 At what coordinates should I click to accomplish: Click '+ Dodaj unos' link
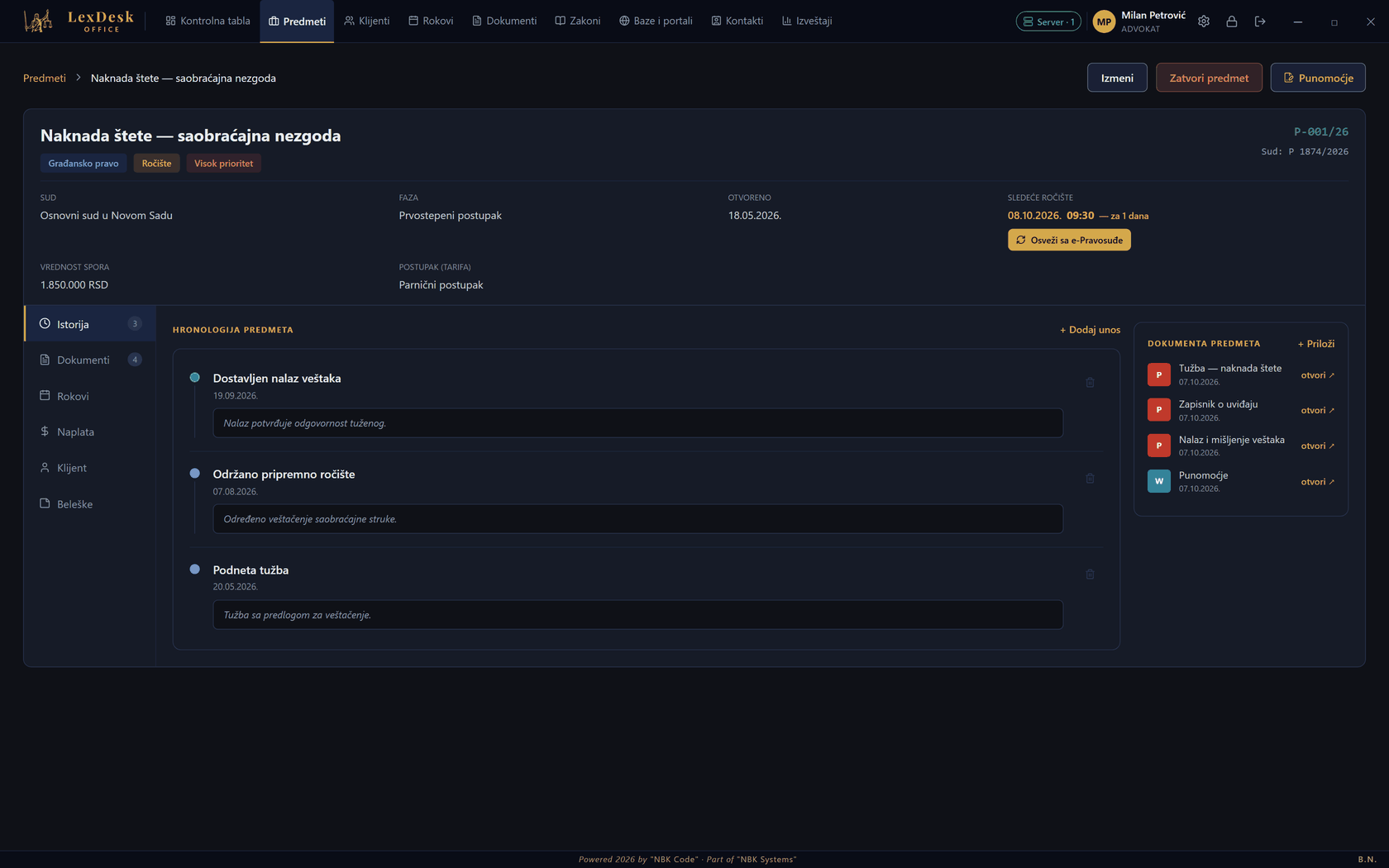[x=1090, y=330]
